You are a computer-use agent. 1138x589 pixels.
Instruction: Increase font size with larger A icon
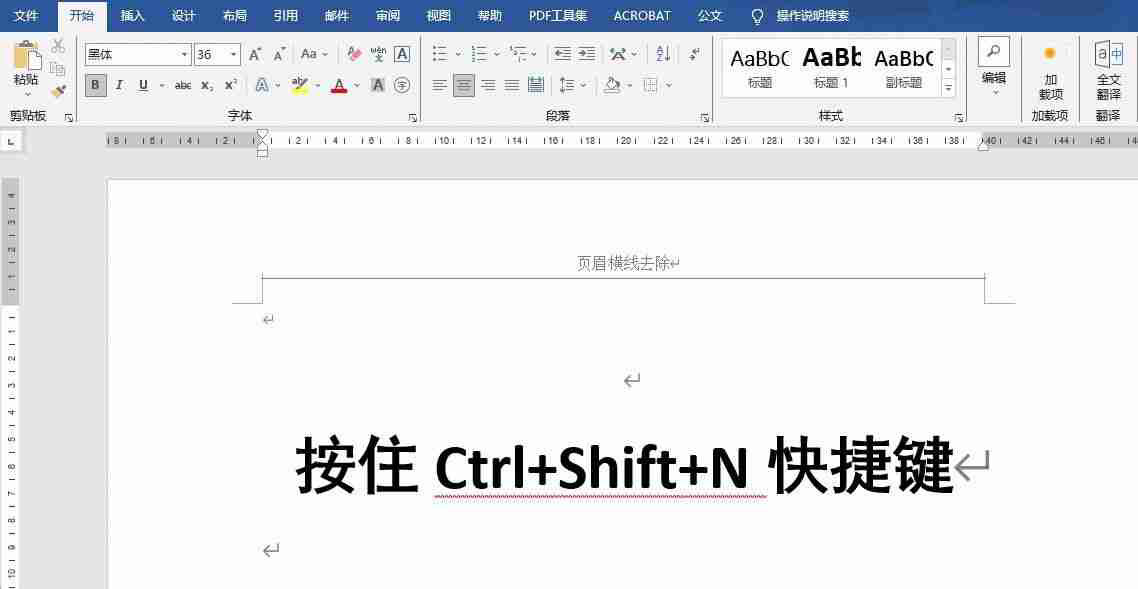[255, 54]
